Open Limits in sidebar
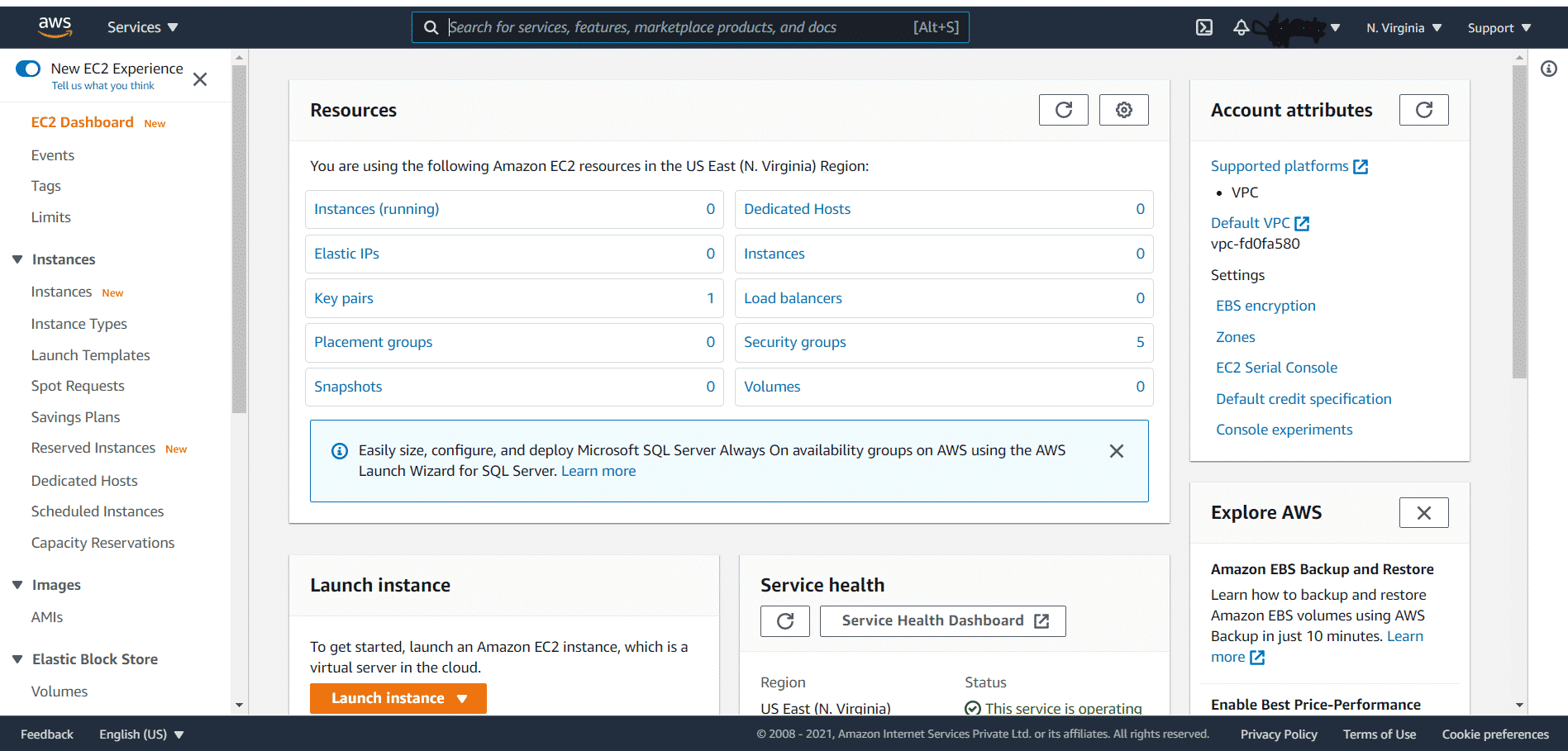The height and width of the screenshot is (751, 1568). click(51, 217)
